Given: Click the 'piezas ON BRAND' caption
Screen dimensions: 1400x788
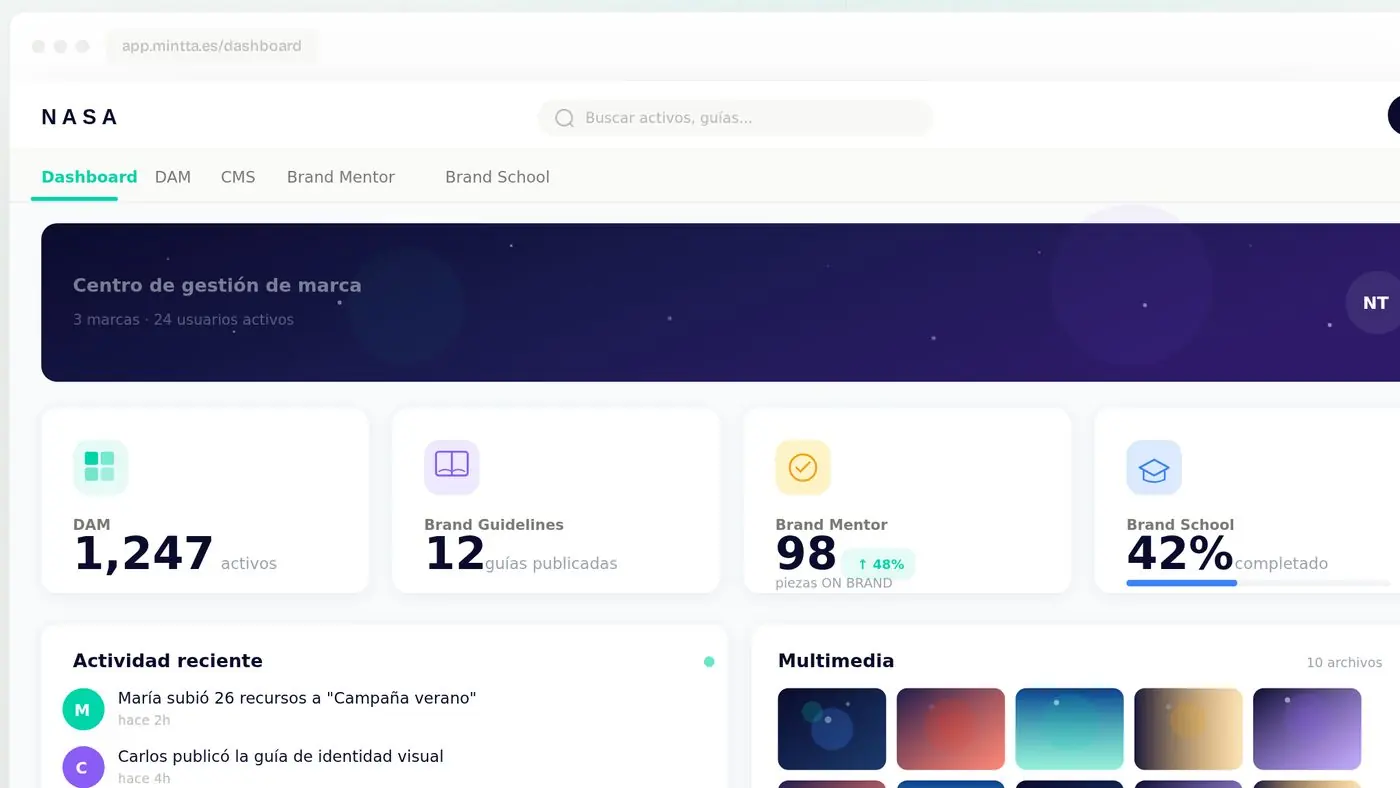Looking at the screenshot, I should tap(834, 583).
